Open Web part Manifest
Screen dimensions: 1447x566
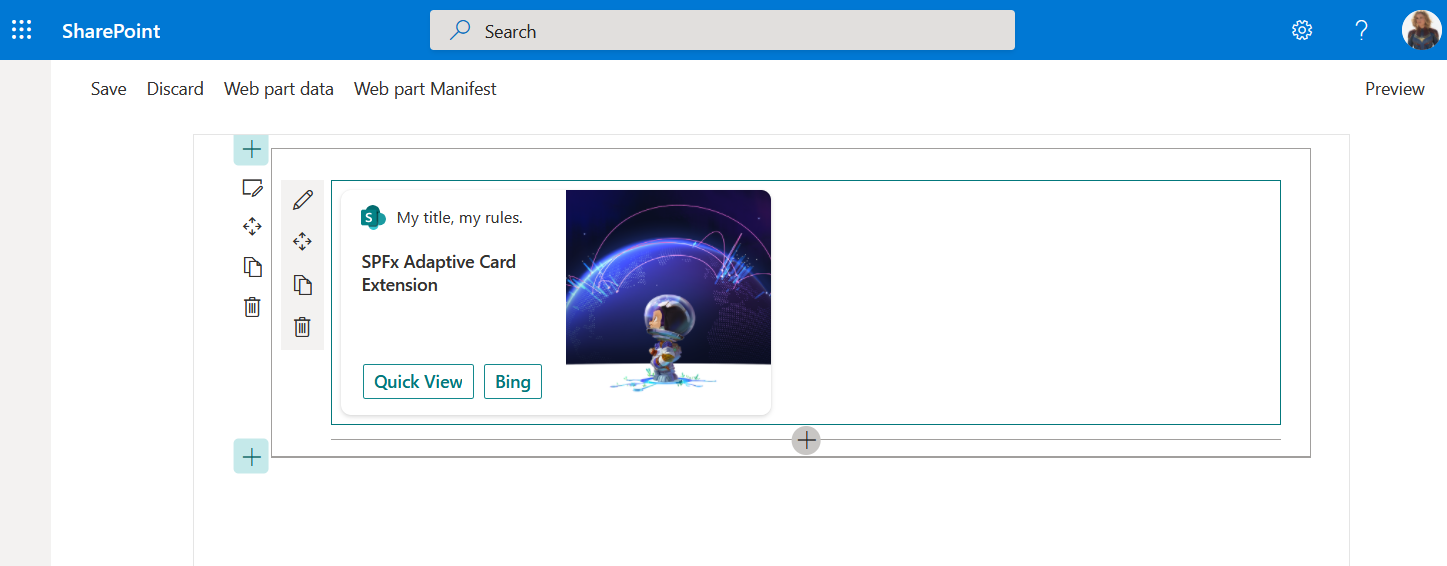(x=425, y=89)
